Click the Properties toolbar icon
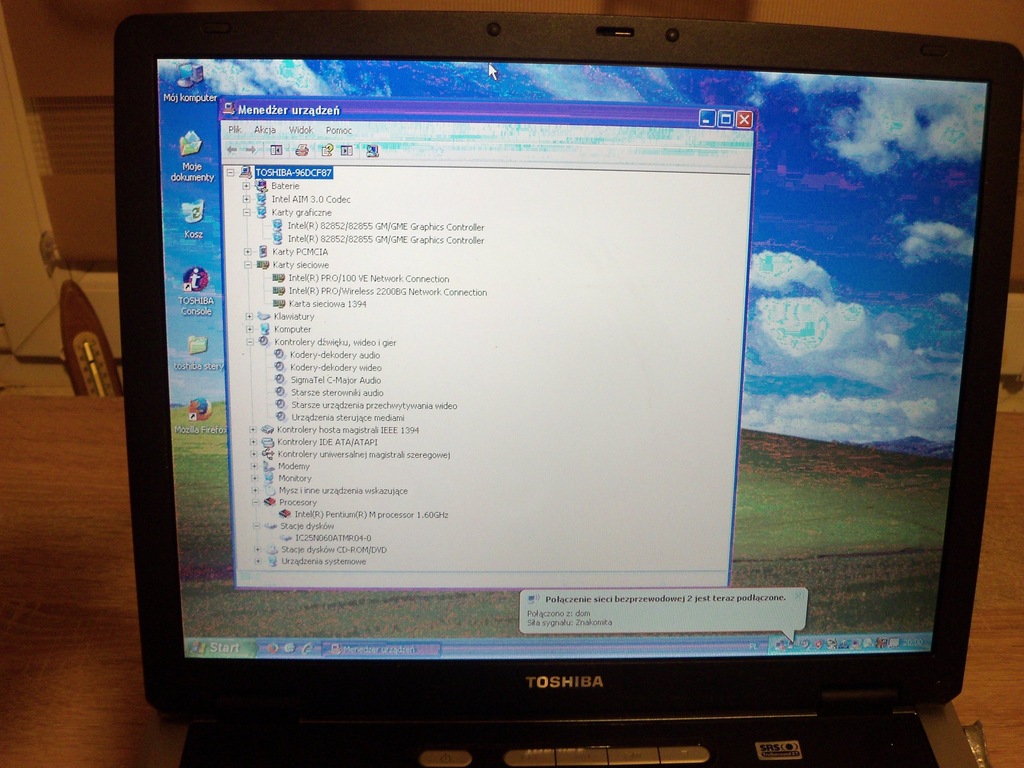This screenshot has width=1024, height=768. point(327,150)
